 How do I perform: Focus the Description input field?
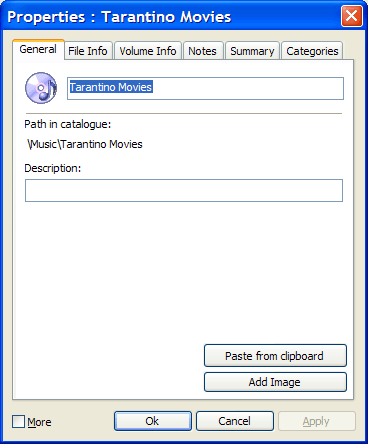click(184, 190)
